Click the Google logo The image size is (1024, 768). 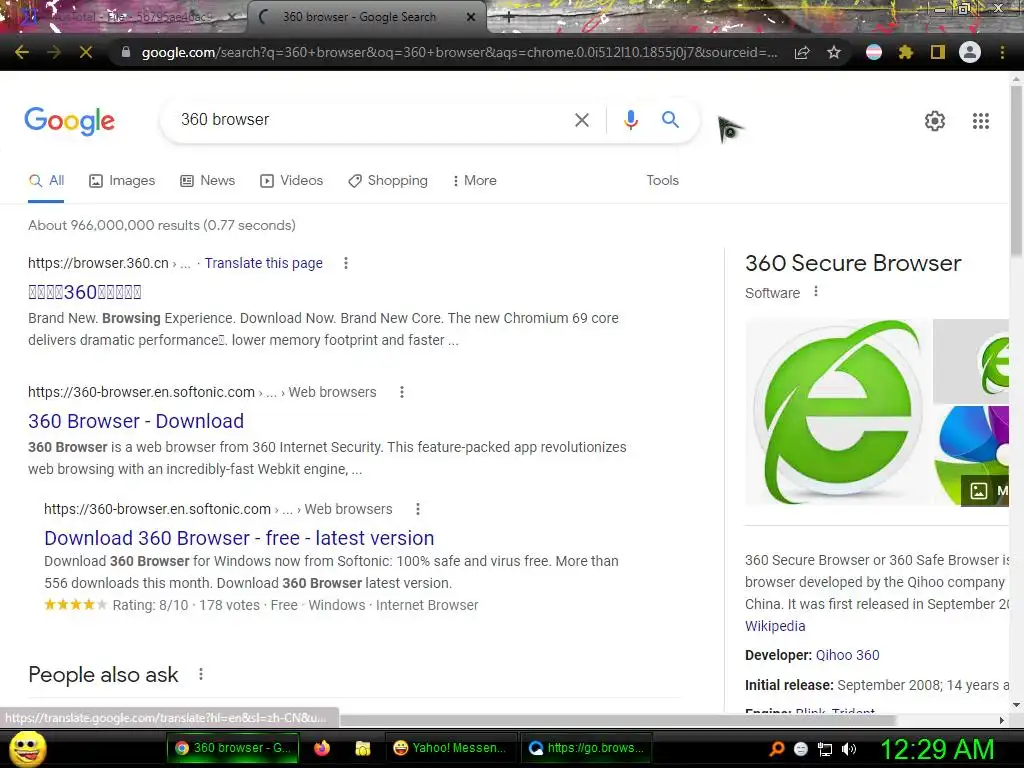(x=70, y=121)
